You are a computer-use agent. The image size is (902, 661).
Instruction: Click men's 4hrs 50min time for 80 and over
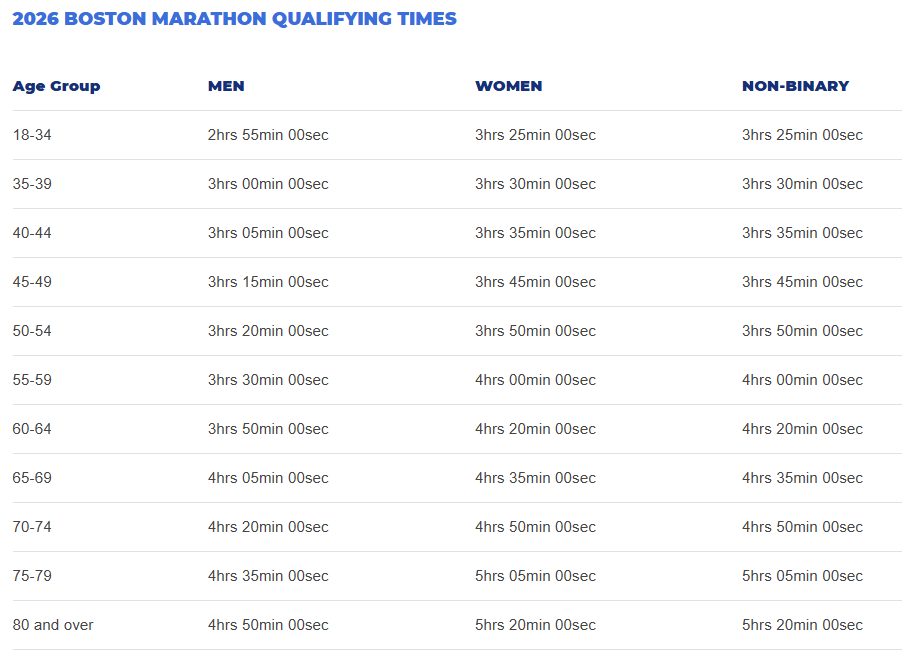click(x=268, y=625)
